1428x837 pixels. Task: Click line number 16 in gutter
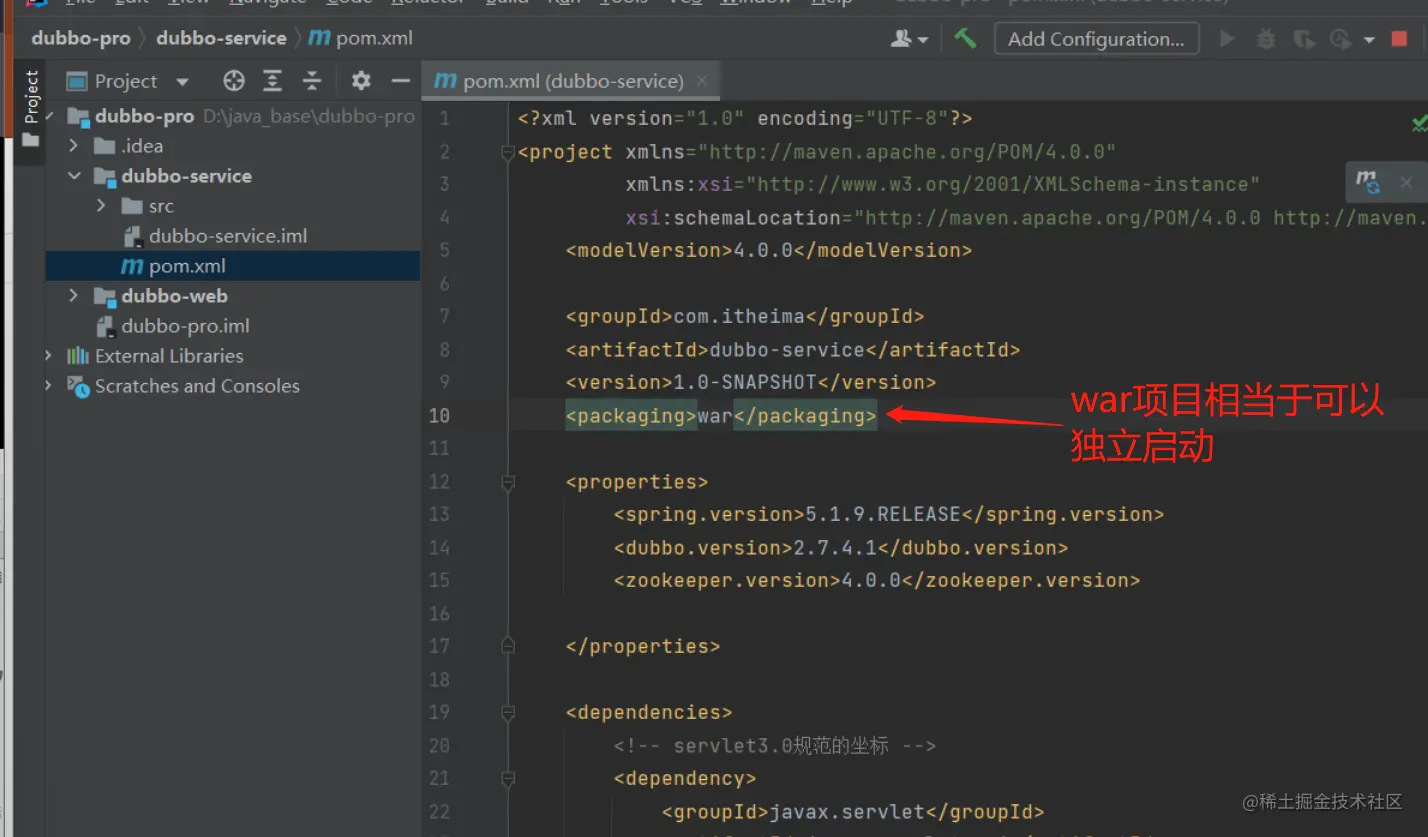tap(439, 613)
